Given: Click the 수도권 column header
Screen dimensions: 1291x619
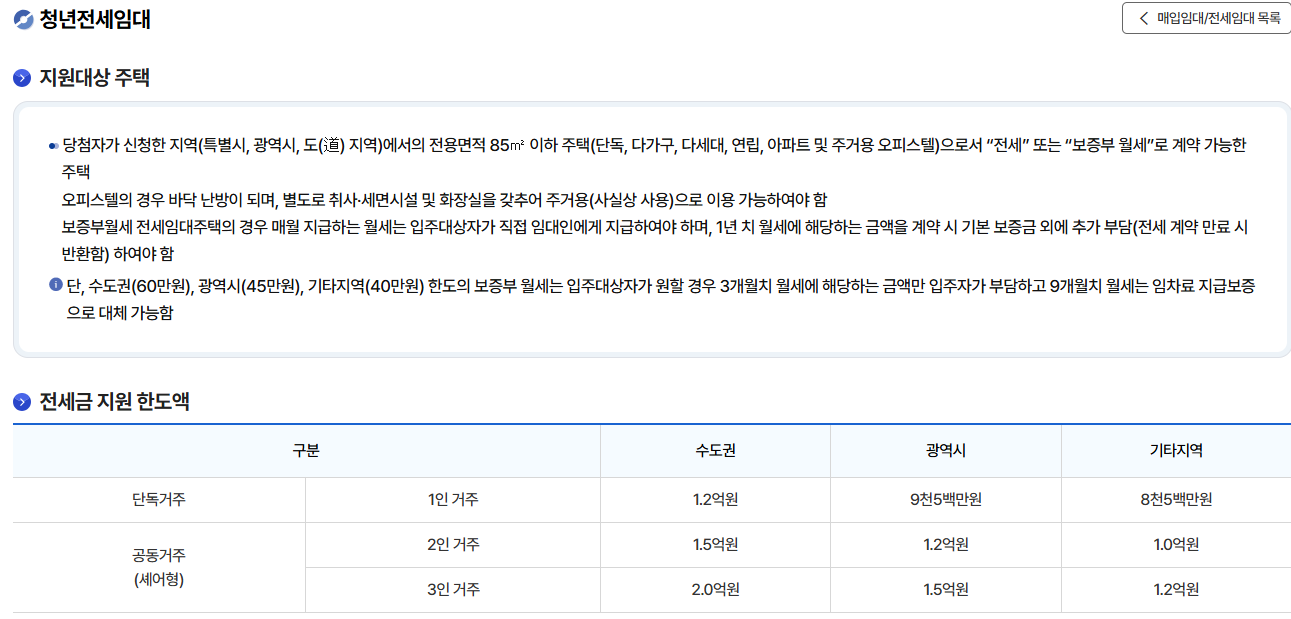Looking at the screenshot, I should tap(715, 451).
